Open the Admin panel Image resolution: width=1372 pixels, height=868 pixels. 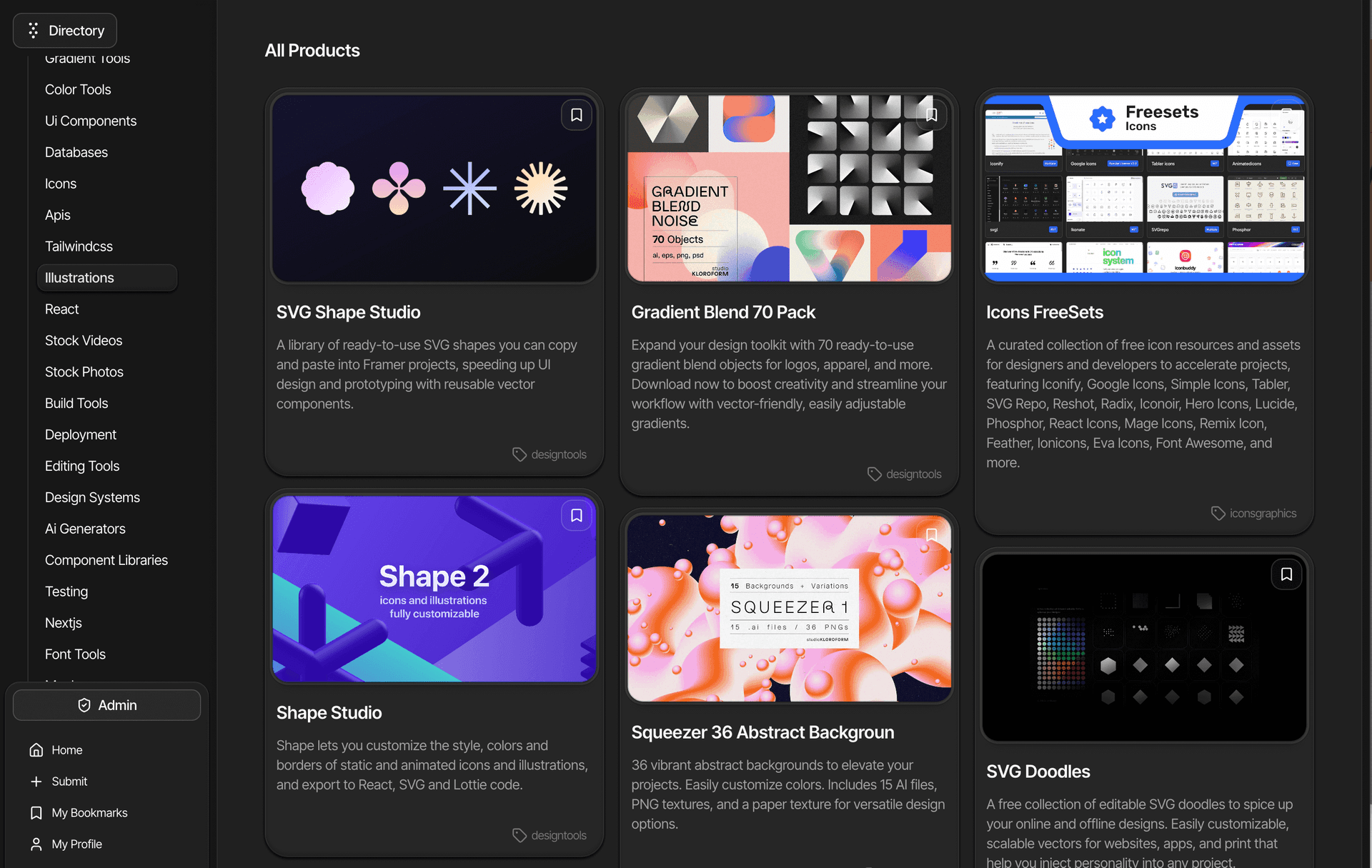pos(106,704)
